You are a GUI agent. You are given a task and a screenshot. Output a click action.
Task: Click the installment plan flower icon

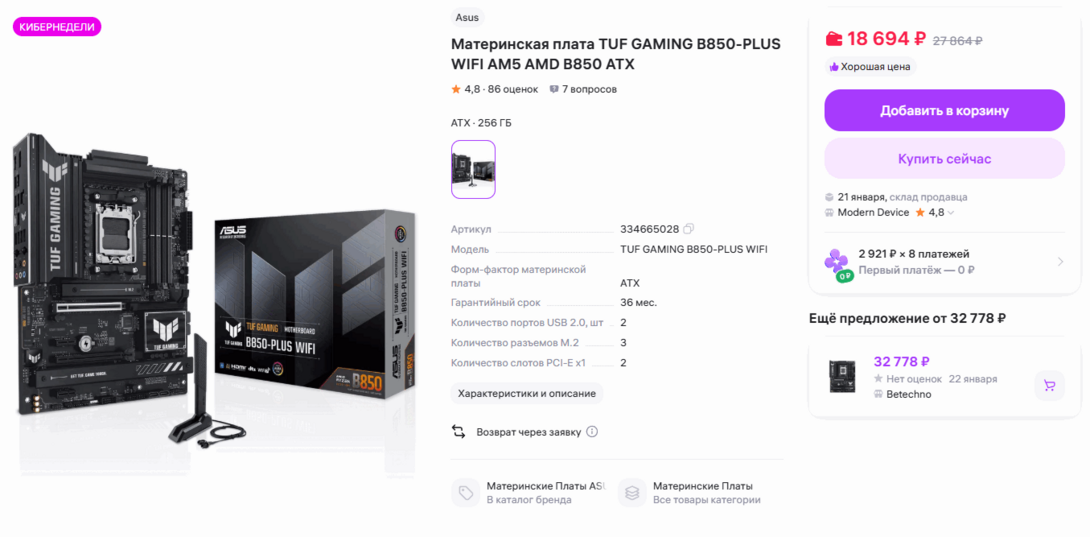tap(838, 263)
